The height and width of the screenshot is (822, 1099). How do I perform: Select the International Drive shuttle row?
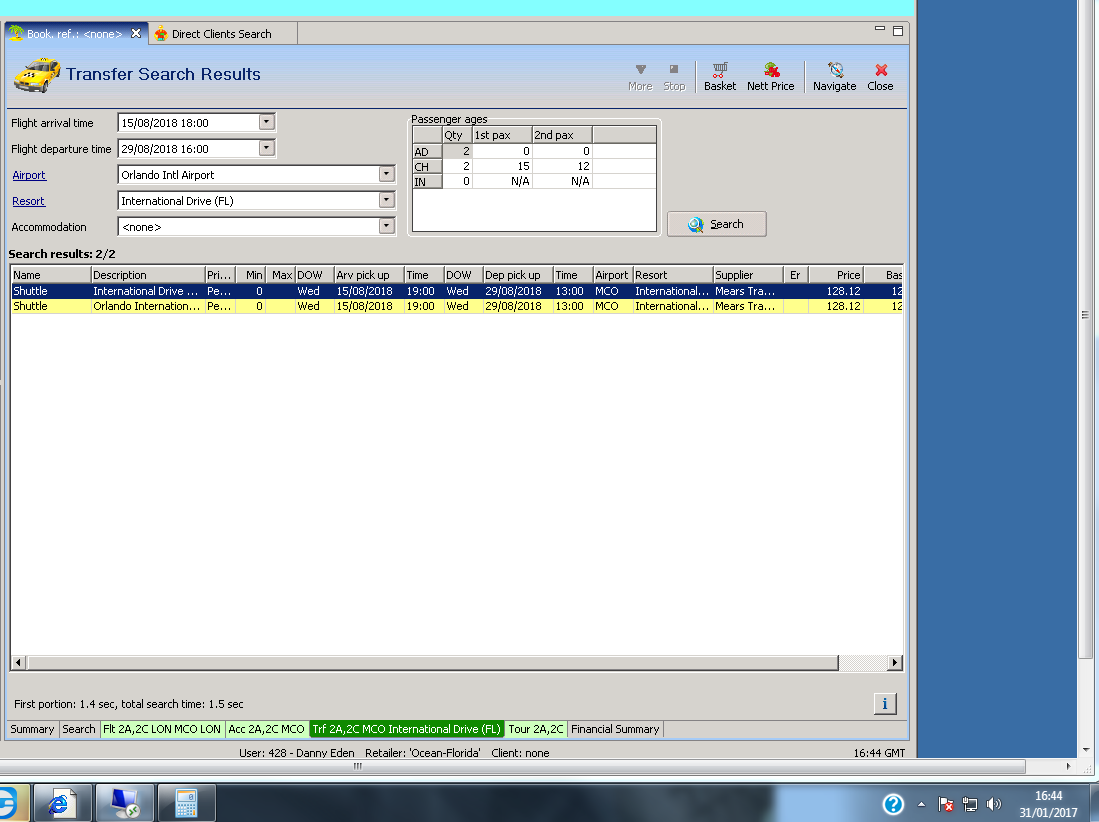[x=457, y=291]
